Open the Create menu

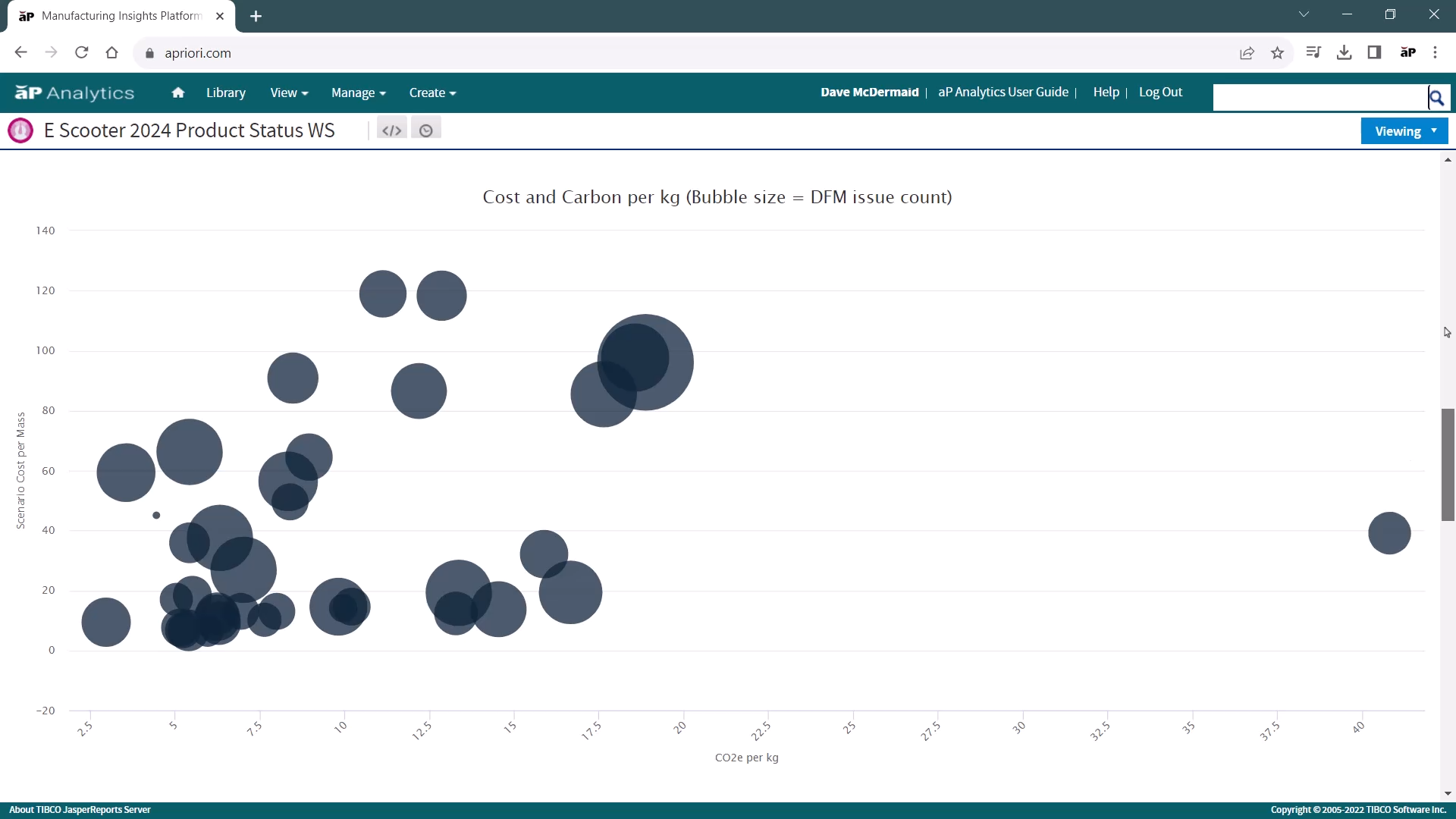[432, 93]
